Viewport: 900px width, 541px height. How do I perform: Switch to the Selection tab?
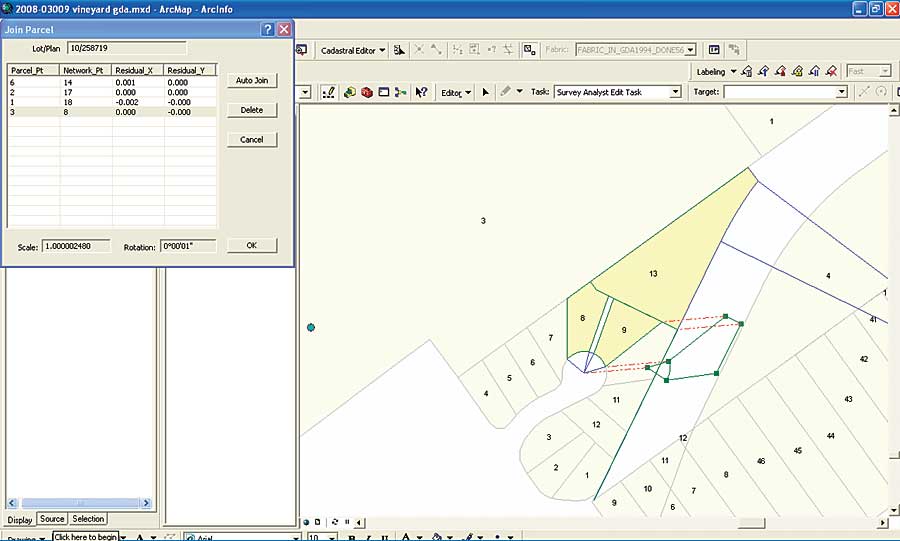(88, 519)
